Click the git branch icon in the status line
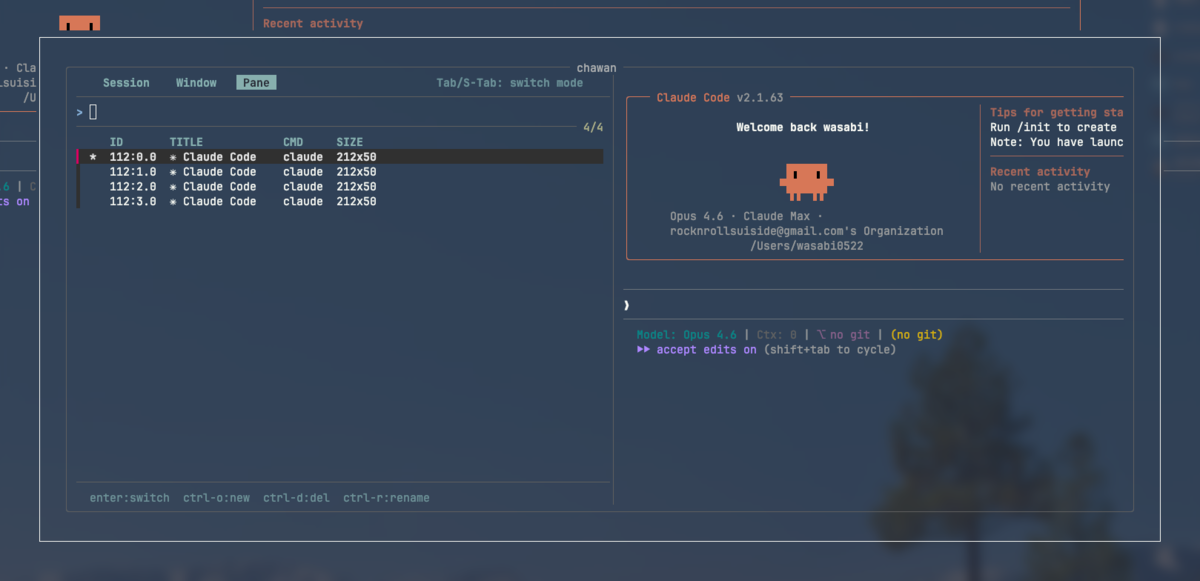 [821, 335]
